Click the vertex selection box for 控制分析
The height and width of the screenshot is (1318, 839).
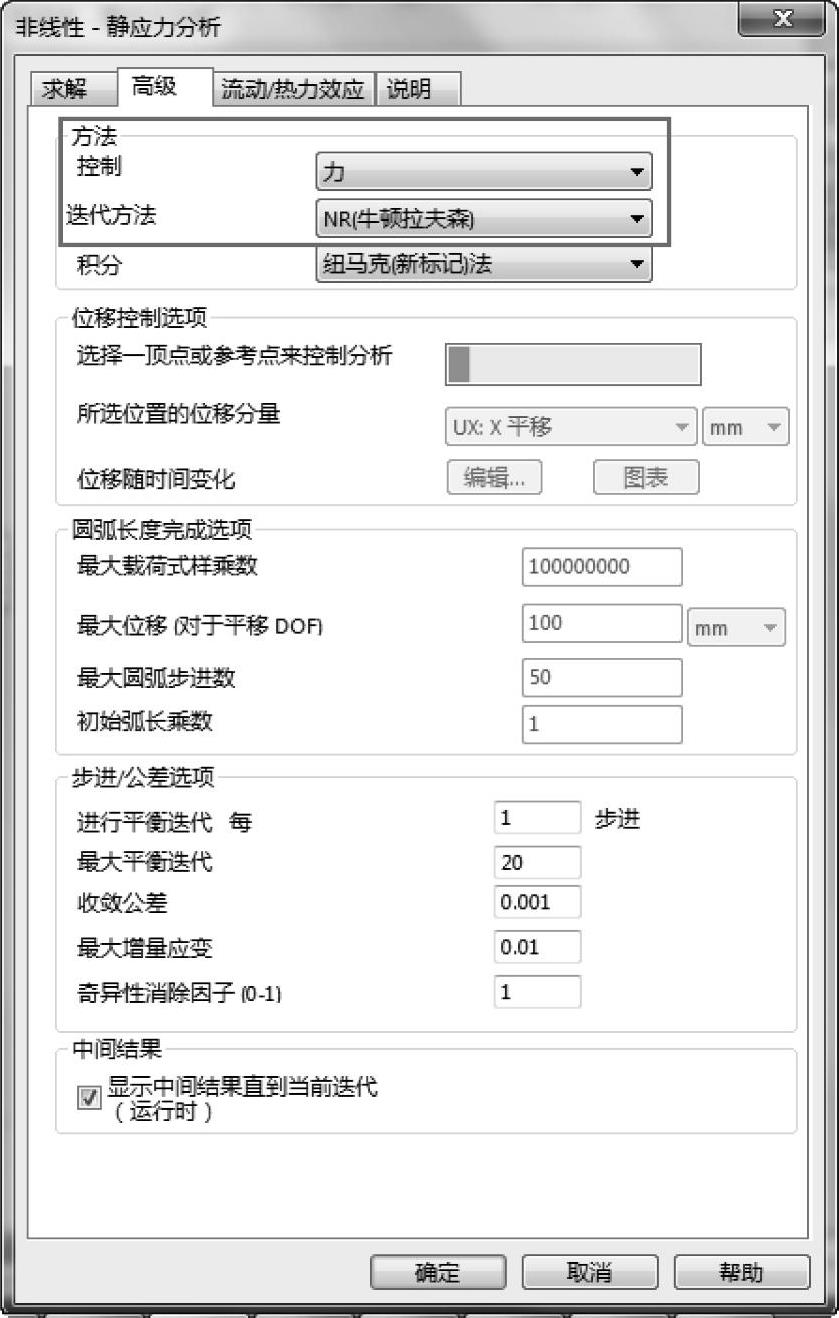[573, 364]
